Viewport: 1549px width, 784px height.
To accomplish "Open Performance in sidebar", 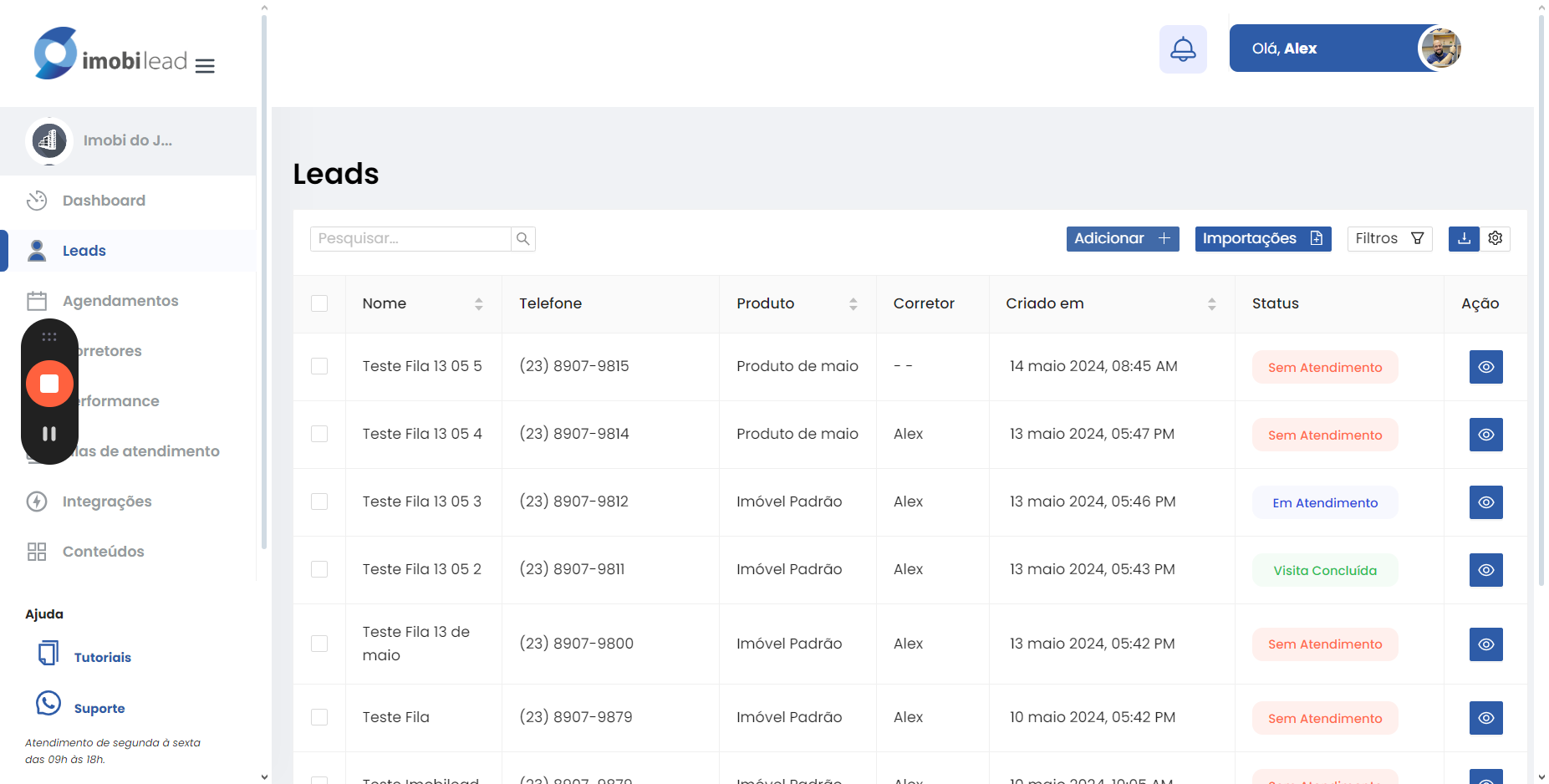I will [119, 401].
